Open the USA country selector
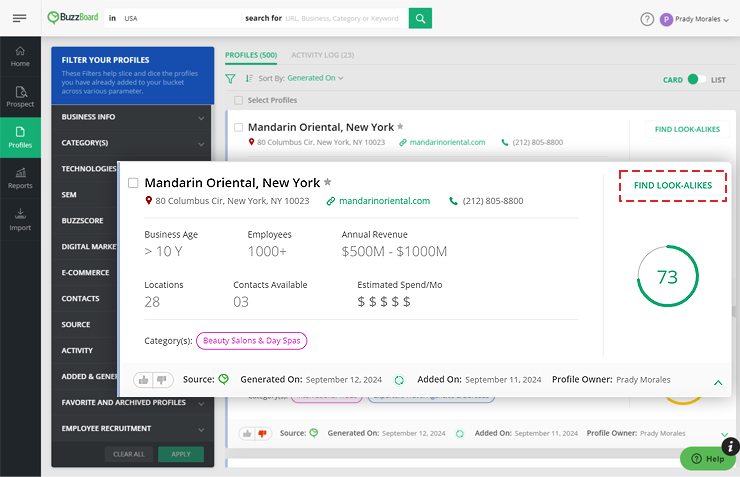Image resolution: width=740 pixels, height=477 pixels. 172,18
